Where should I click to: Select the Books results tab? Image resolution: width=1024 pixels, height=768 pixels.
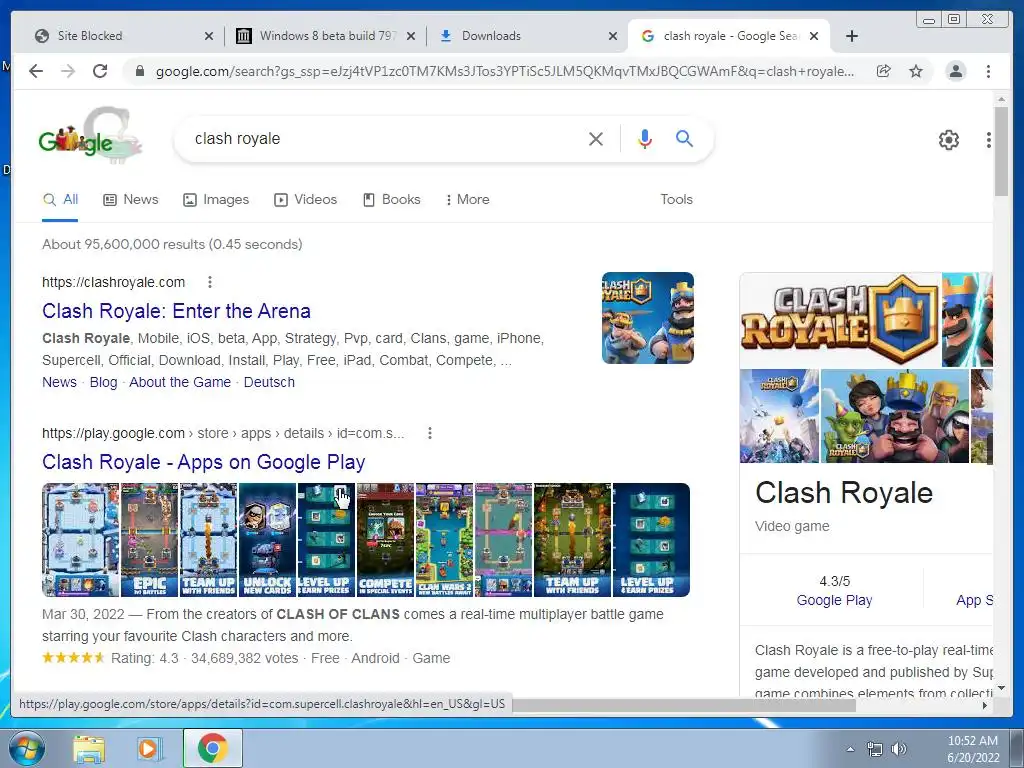(x=391, y=199)
